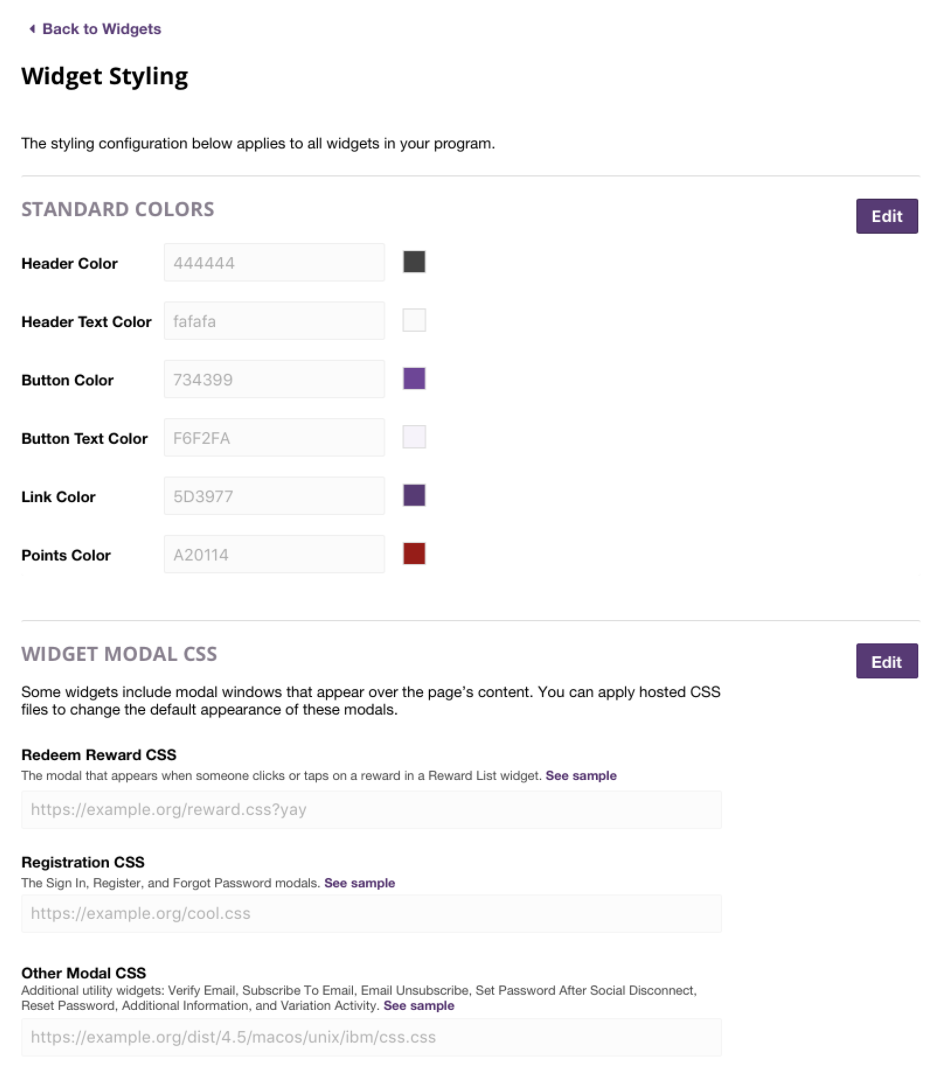The image size is (940, 1092).
Task: Click the Link Color hex field
Action: (274, 496)
